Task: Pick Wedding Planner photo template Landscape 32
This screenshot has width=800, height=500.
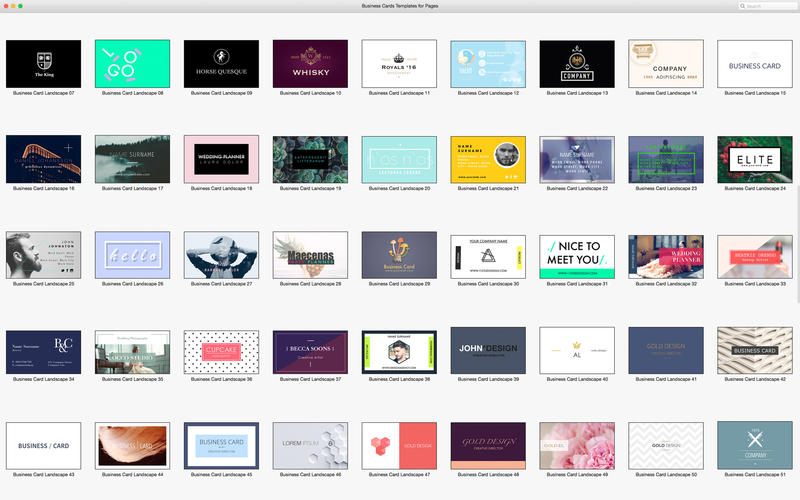Action: [x=666, y=256]
